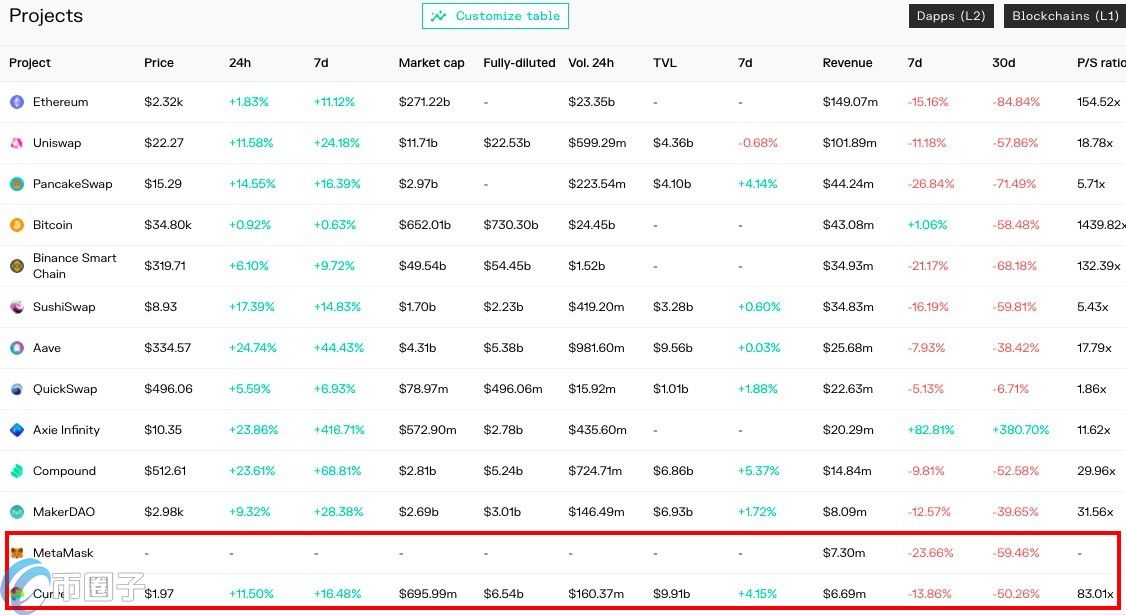Switch to the Dapps (L2) tab
The image size is (1126, 615).
pyautogui.click(x=951, y=16)
